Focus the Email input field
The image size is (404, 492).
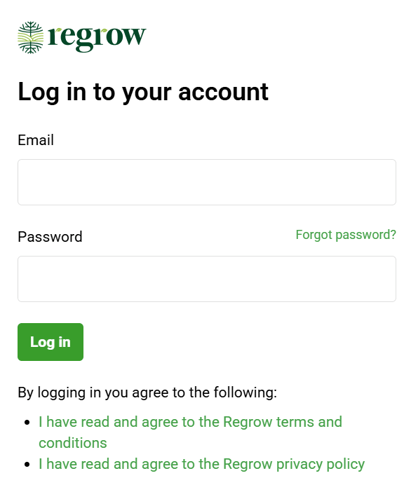click(x=207, y=182)
